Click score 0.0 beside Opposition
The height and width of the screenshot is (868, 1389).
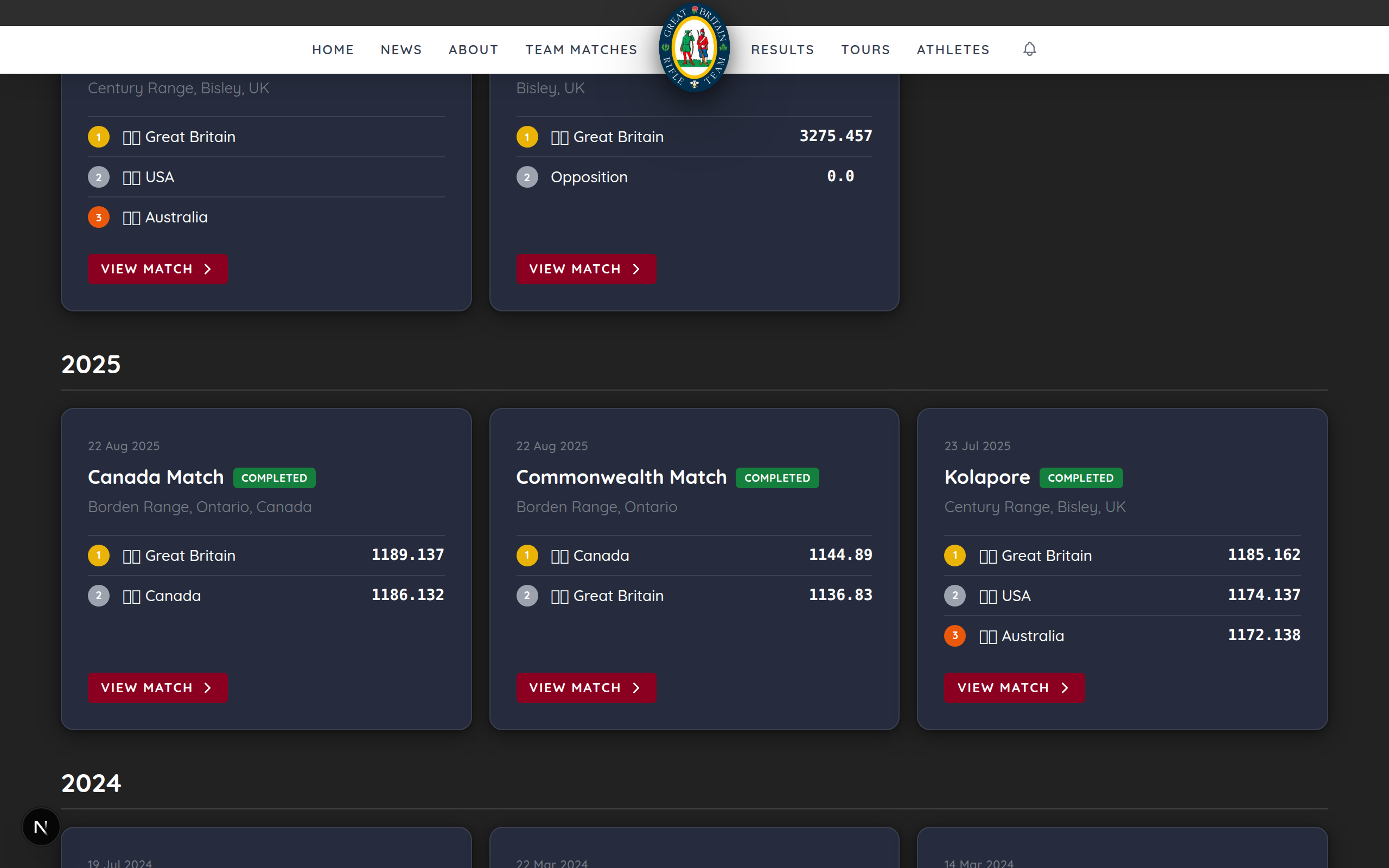coord(840,176)
